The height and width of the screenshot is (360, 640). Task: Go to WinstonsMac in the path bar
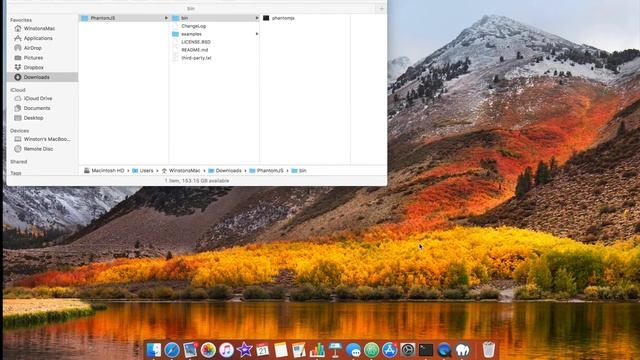click(181, 171)
